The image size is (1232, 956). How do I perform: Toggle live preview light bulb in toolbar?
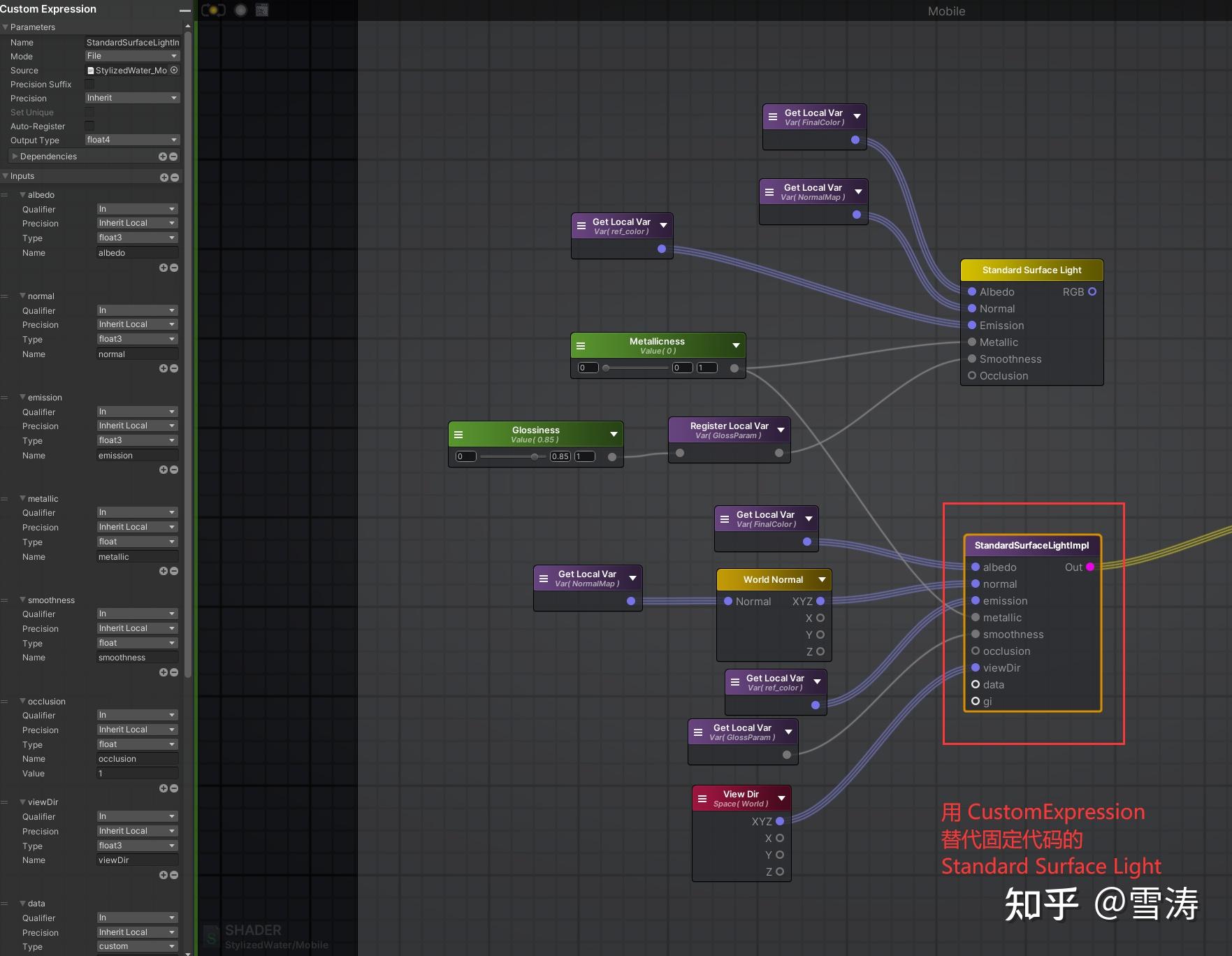(x=214, y=10)
